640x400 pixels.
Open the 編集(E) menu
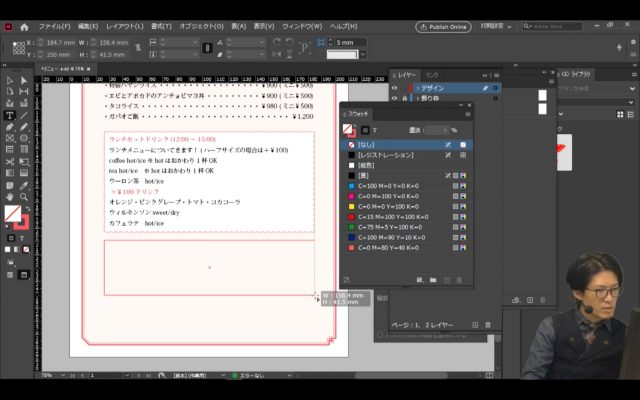[x=88, y=27]
